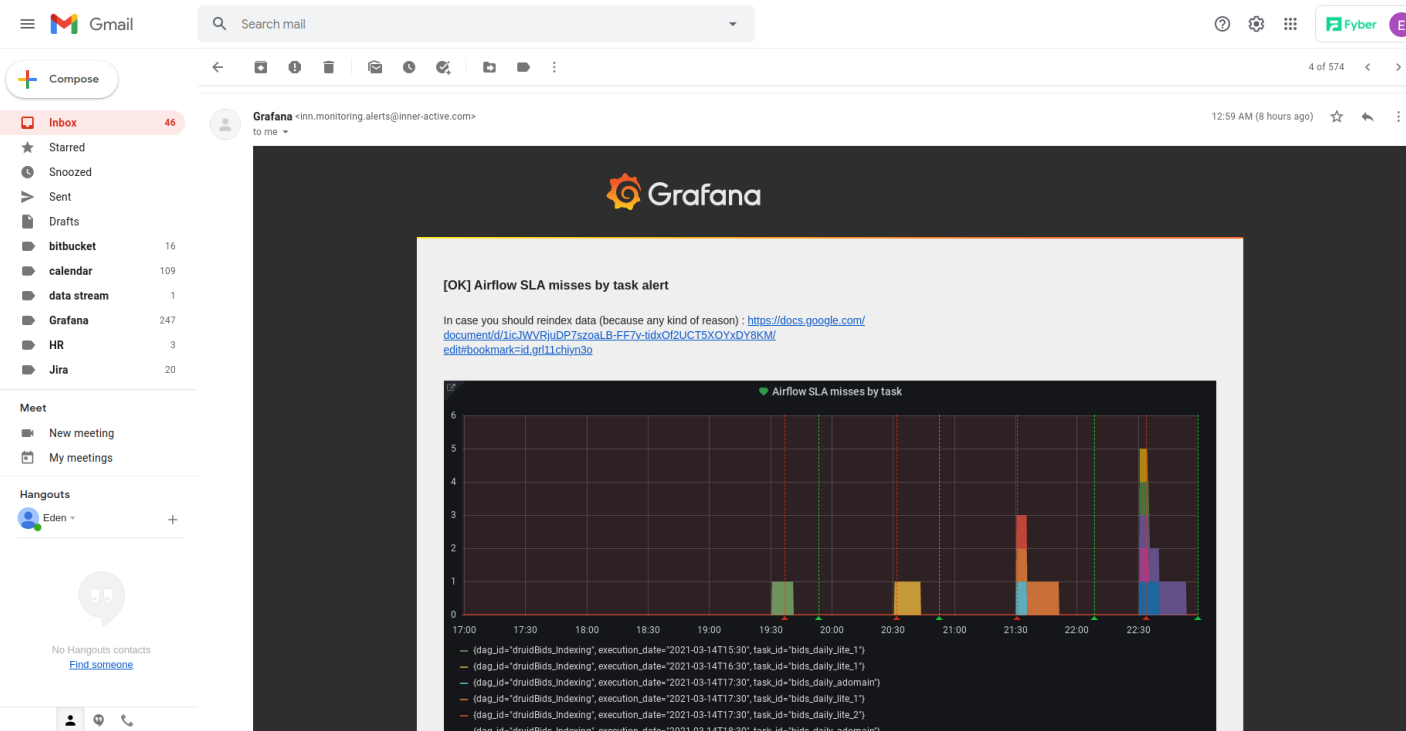Click the Find someone link

click(101, 665)
